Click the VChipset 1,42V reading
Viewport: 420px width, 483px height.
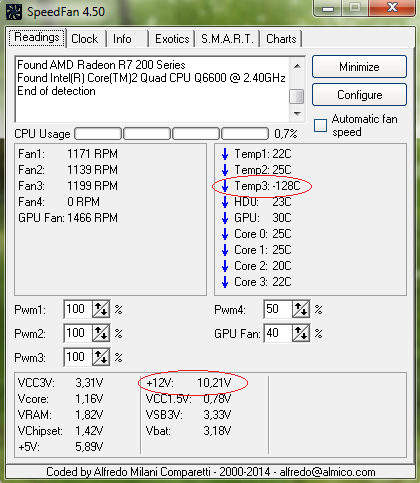[x=60, y=431]
